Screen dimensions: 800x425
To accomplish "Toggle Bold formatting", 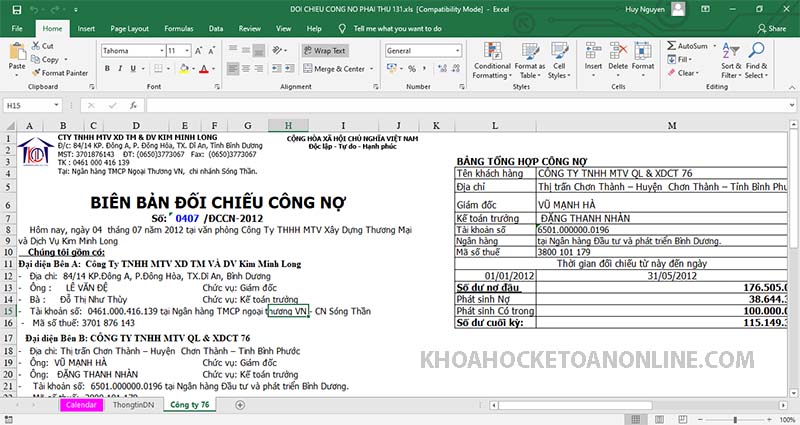I will pyautogui.click(x=106, y=69).
